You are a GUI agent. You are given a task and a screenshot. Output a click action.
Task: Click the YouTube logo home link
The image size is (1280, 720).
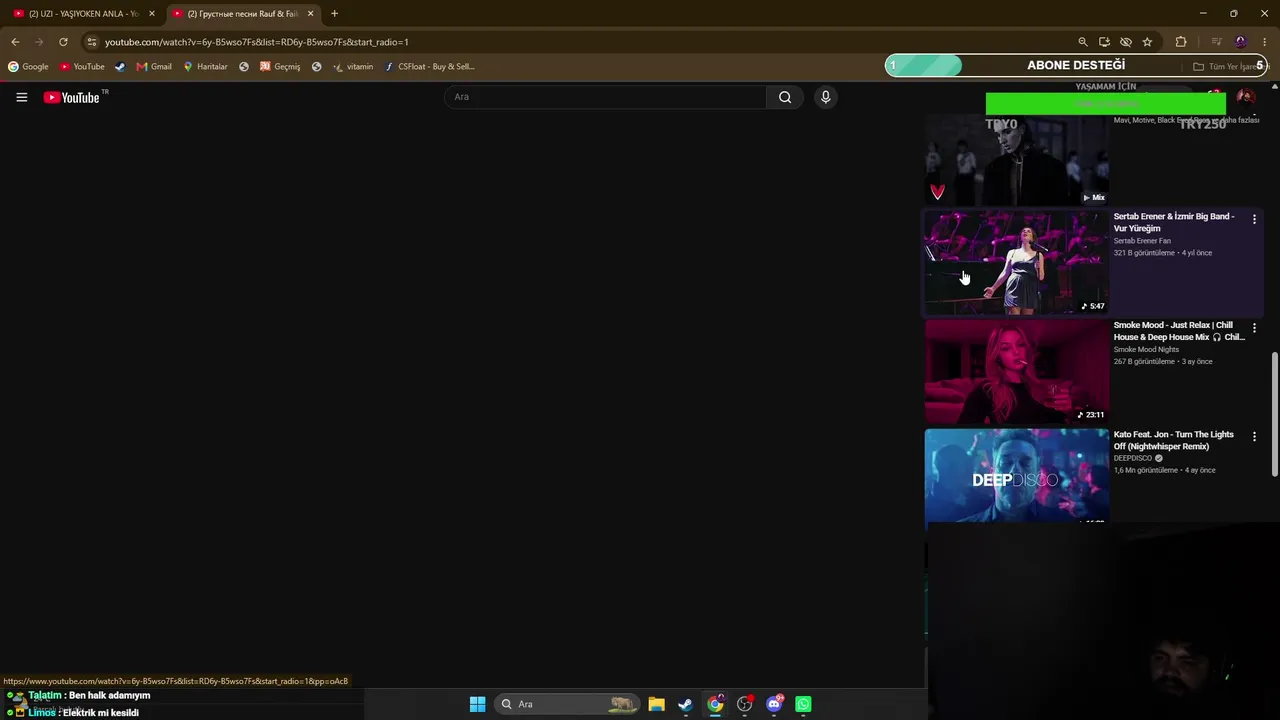point(72,97)
